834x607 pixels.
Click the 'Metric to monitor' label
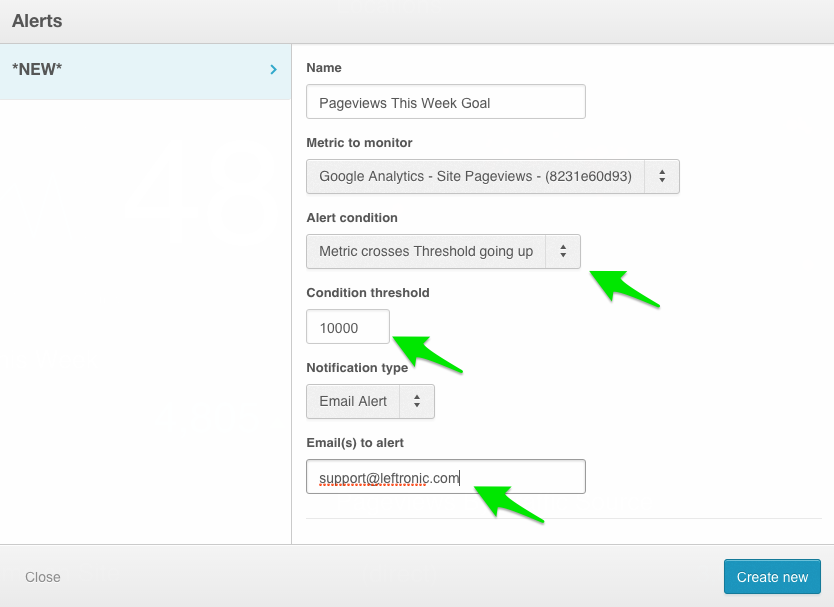point(359,143)
